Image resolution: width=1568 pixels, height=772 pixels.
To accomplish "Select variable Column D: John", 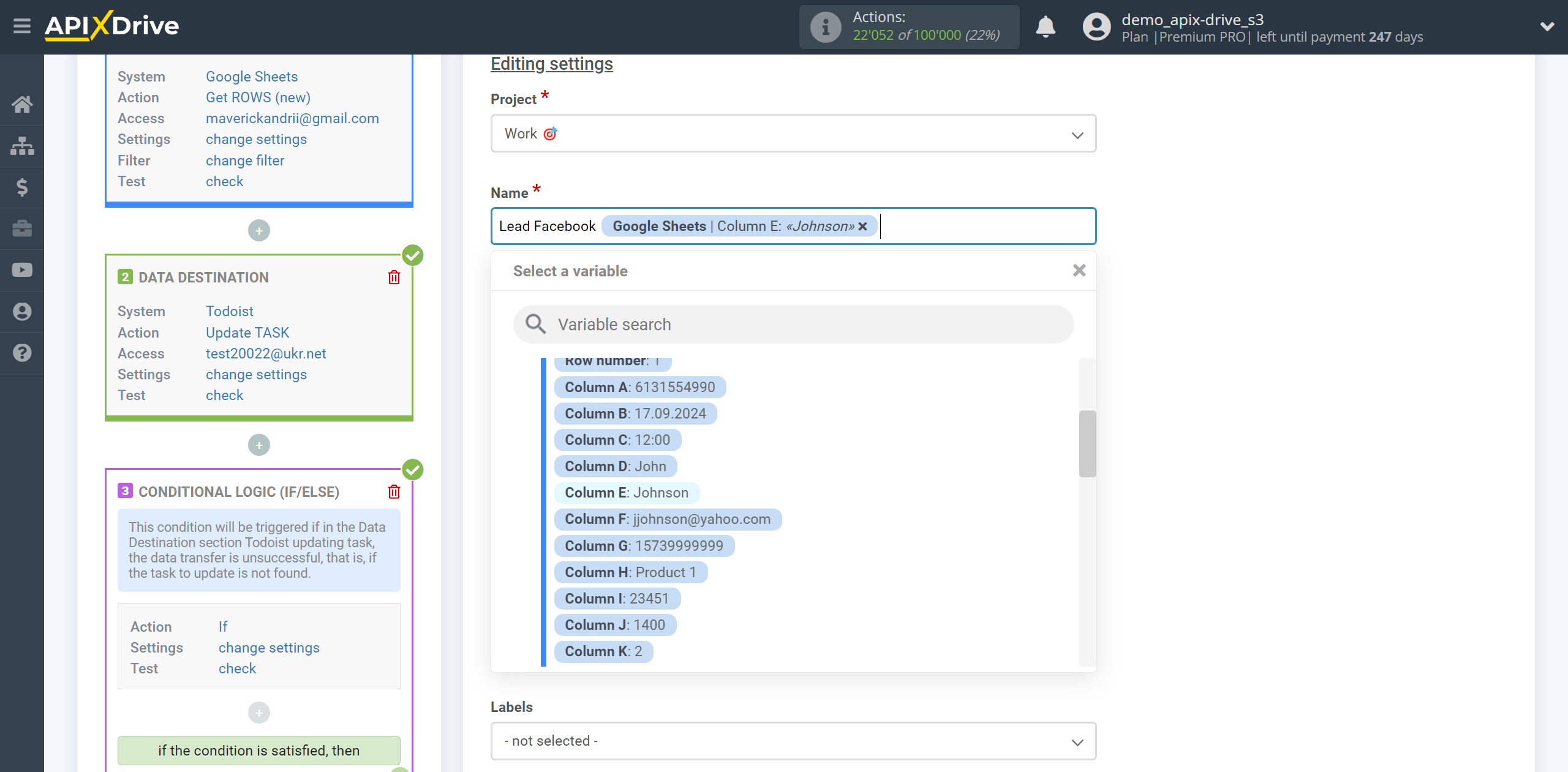I will pyautogui.click(x=616, y=466).
